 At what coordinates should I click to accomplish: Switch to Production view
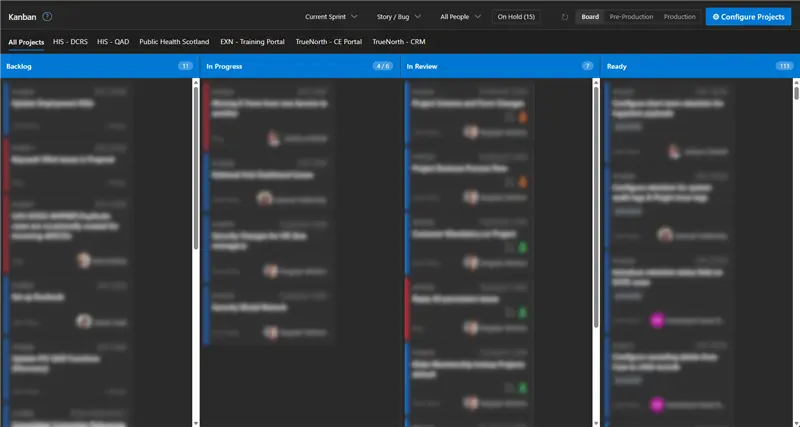679,17
